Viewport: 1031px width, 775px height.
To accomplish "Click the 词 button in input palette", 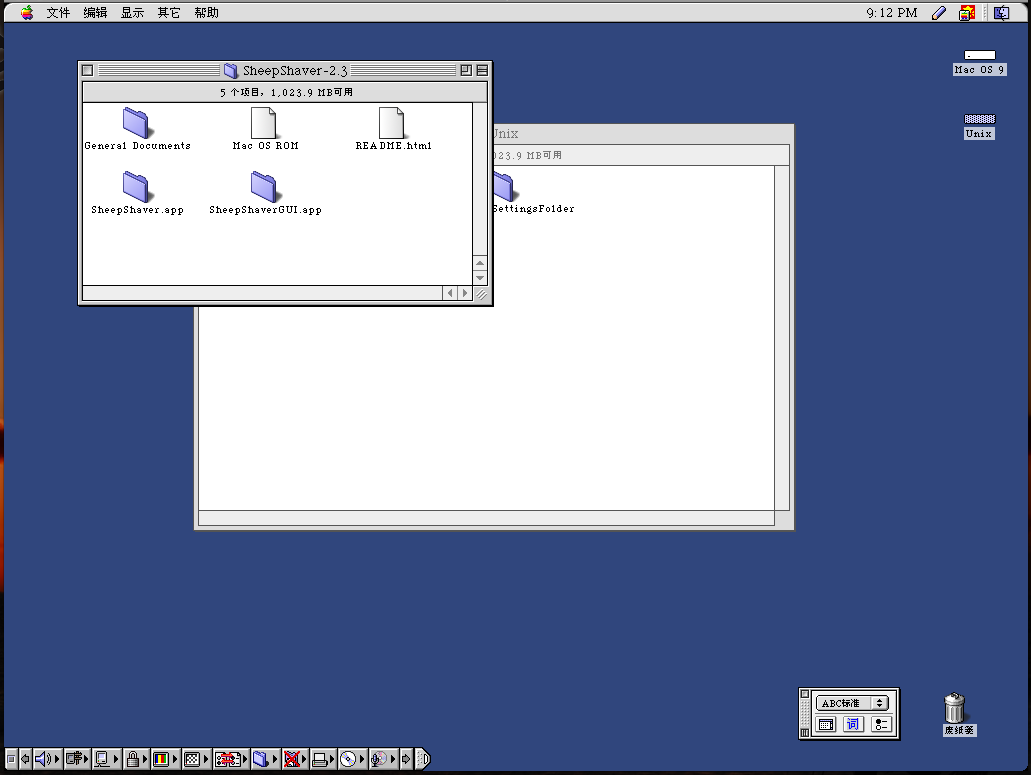I will [853, 724].
